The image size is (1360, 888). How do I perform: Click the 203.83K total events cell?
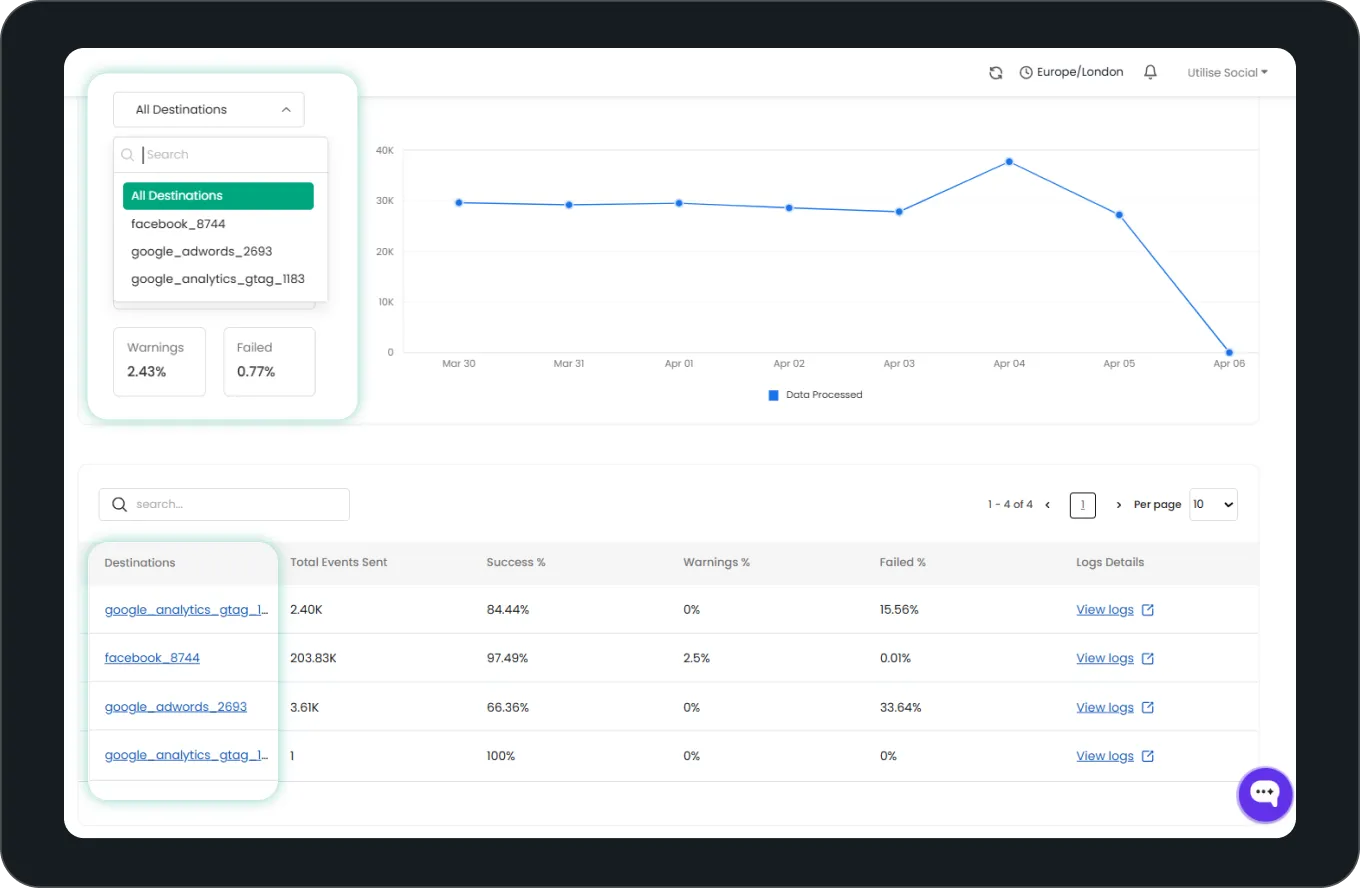point(313,658)
